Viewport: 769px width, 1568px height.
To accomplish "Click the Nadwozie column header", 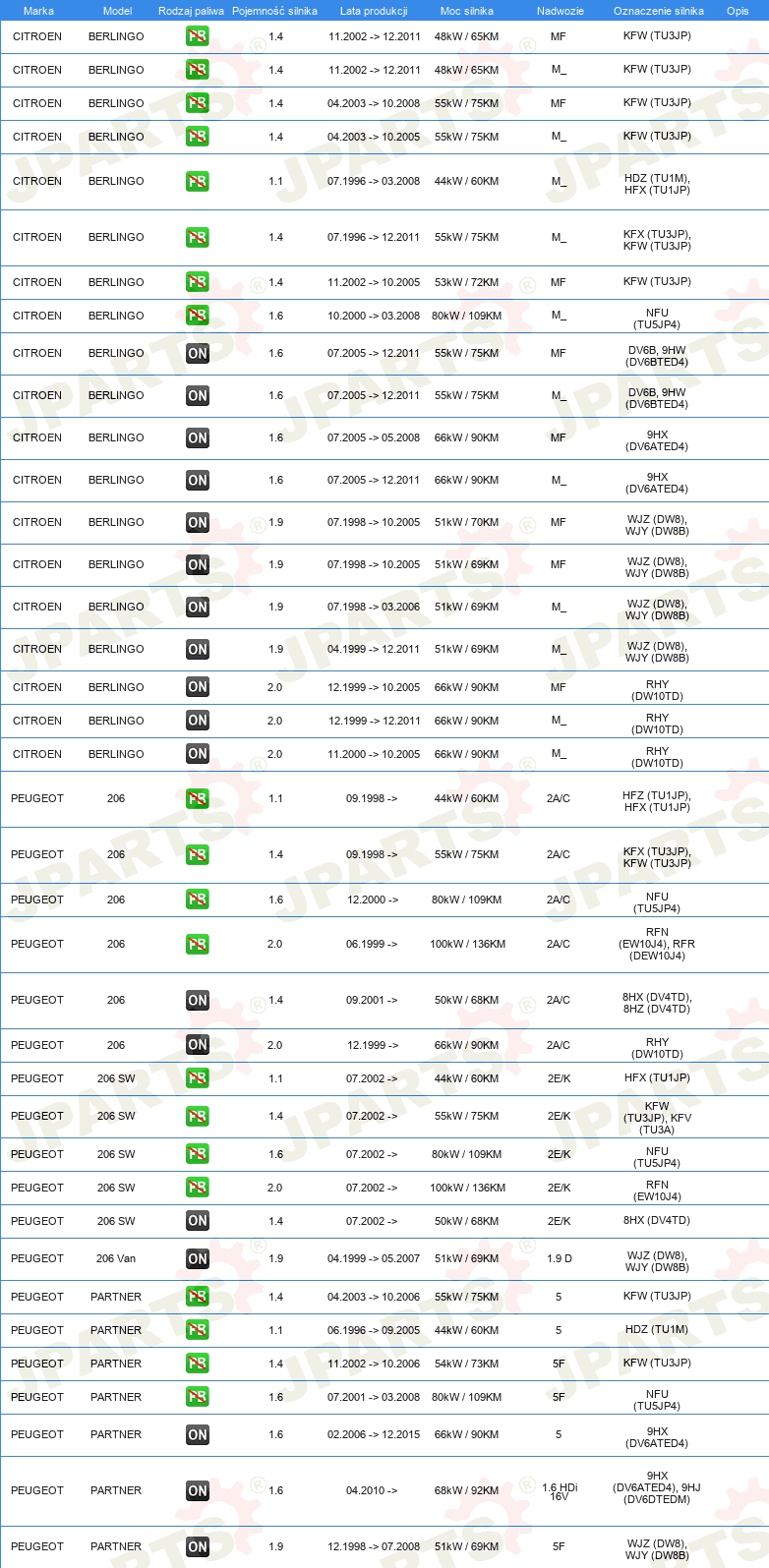I will coord(561,11).
